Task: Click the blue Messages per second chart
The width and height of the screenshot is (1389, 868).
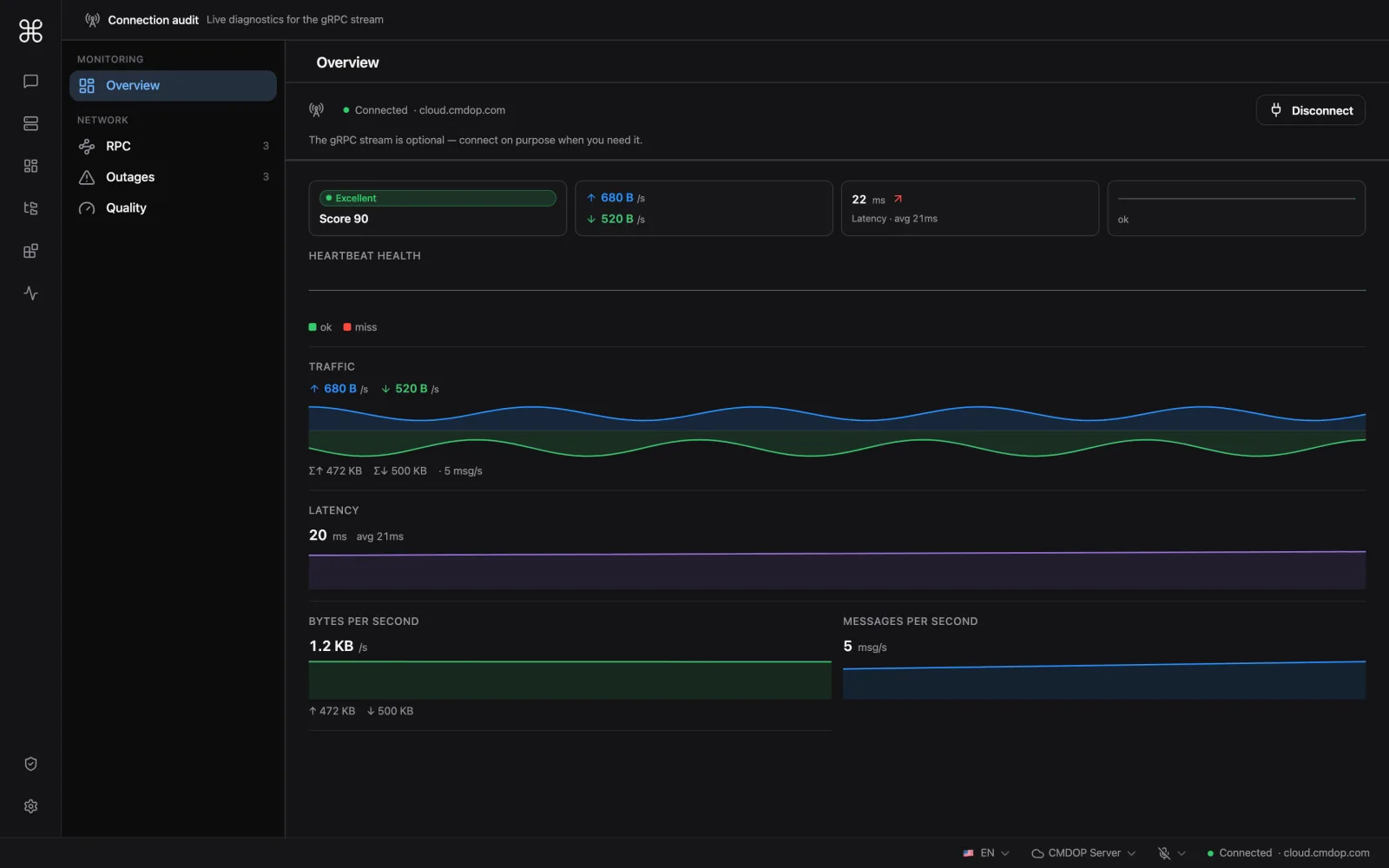Action: (1104, 680)
